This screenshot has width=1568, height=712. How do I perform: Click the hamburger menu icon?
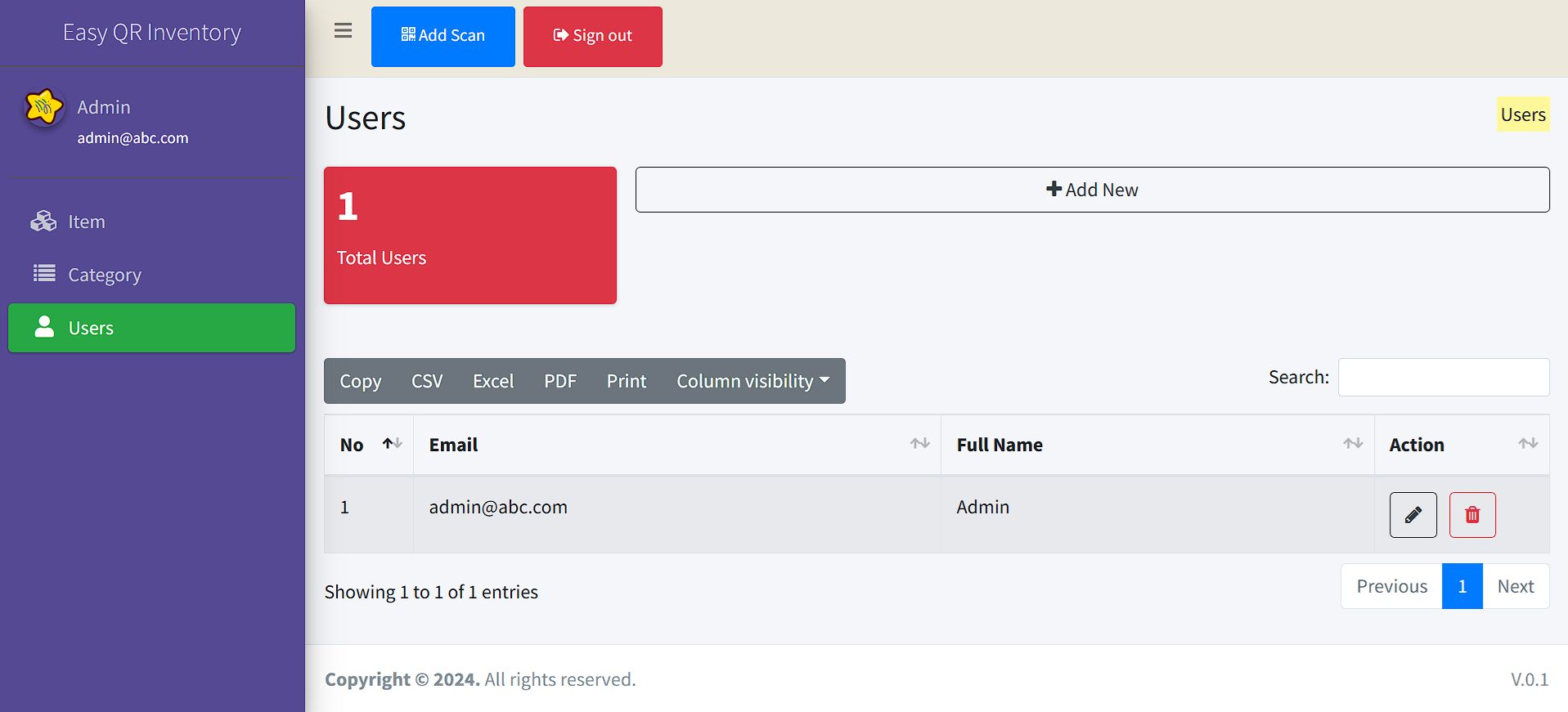pos(343,31)
